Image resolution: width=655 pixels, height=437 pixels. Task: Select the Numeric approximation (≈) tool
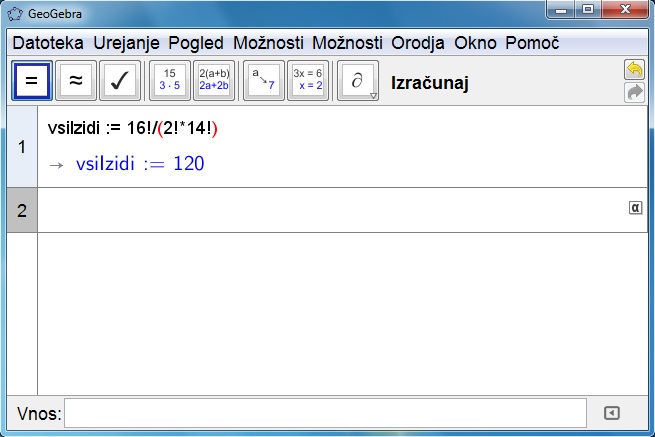[x=76, y=80]
